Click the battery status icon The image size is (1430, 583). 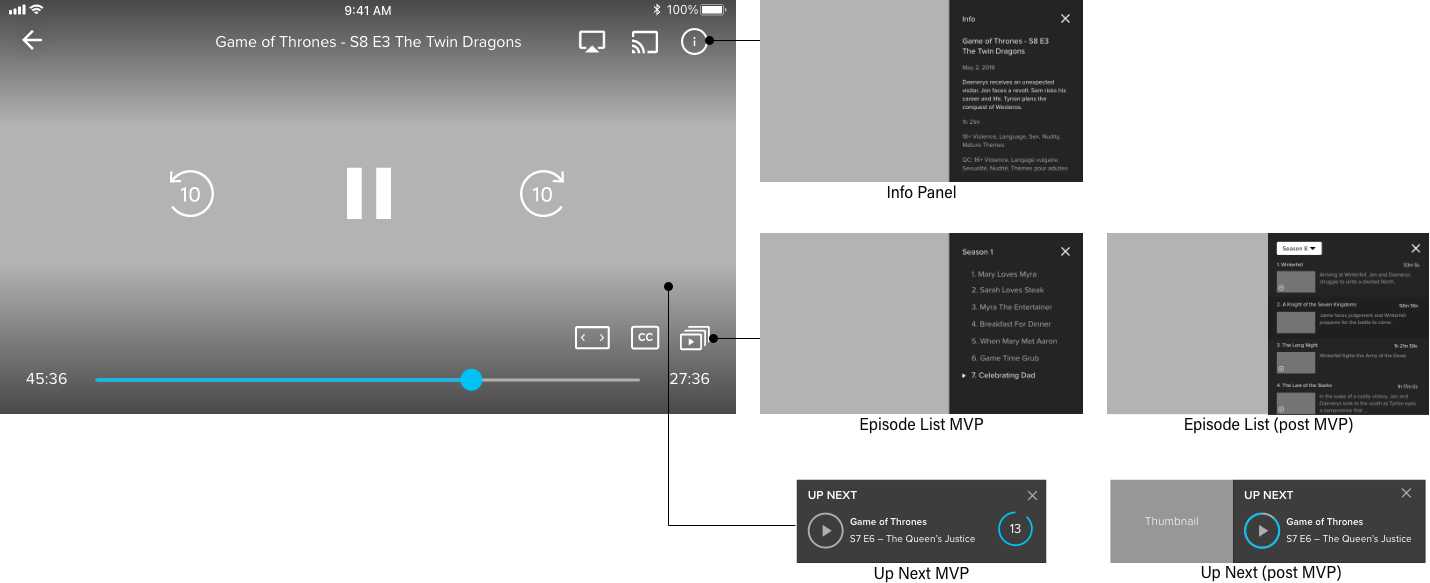click(x=714, y=10)
